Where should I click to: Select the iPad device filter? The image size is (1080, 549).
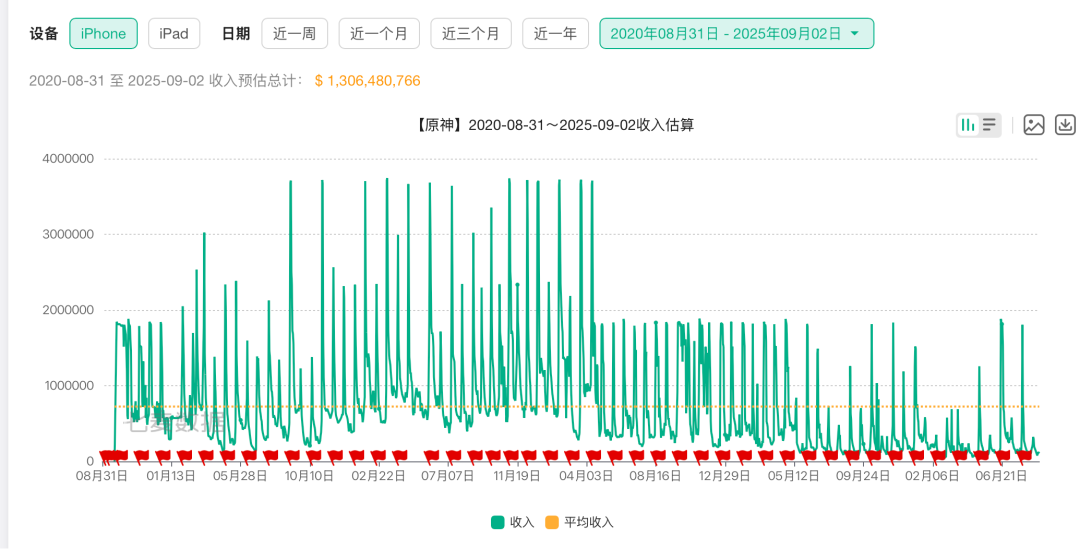coord(174,34)
